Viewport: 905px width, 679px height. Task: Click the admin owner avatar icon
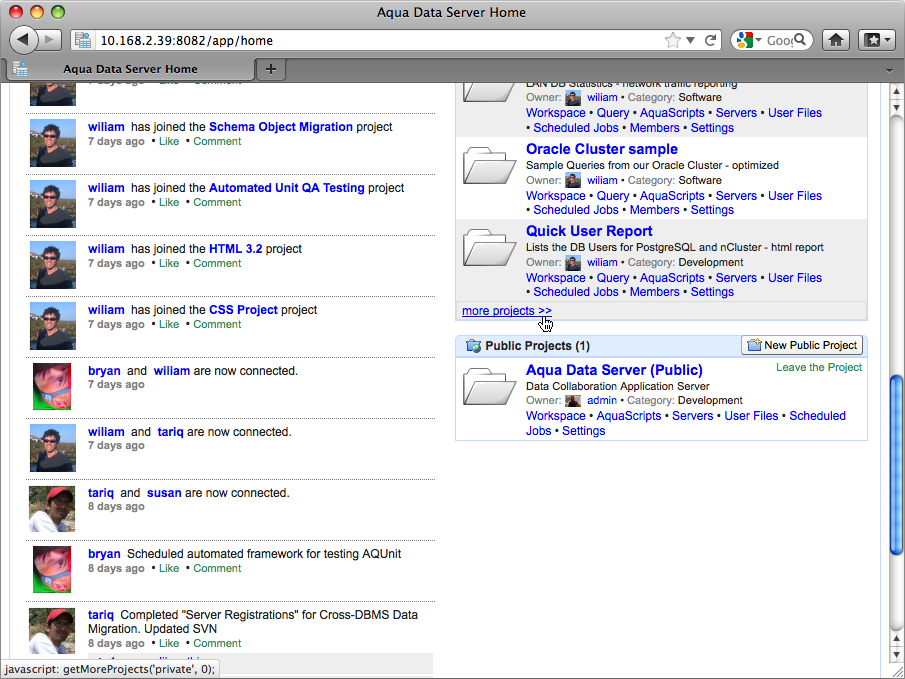coord(573,401)
